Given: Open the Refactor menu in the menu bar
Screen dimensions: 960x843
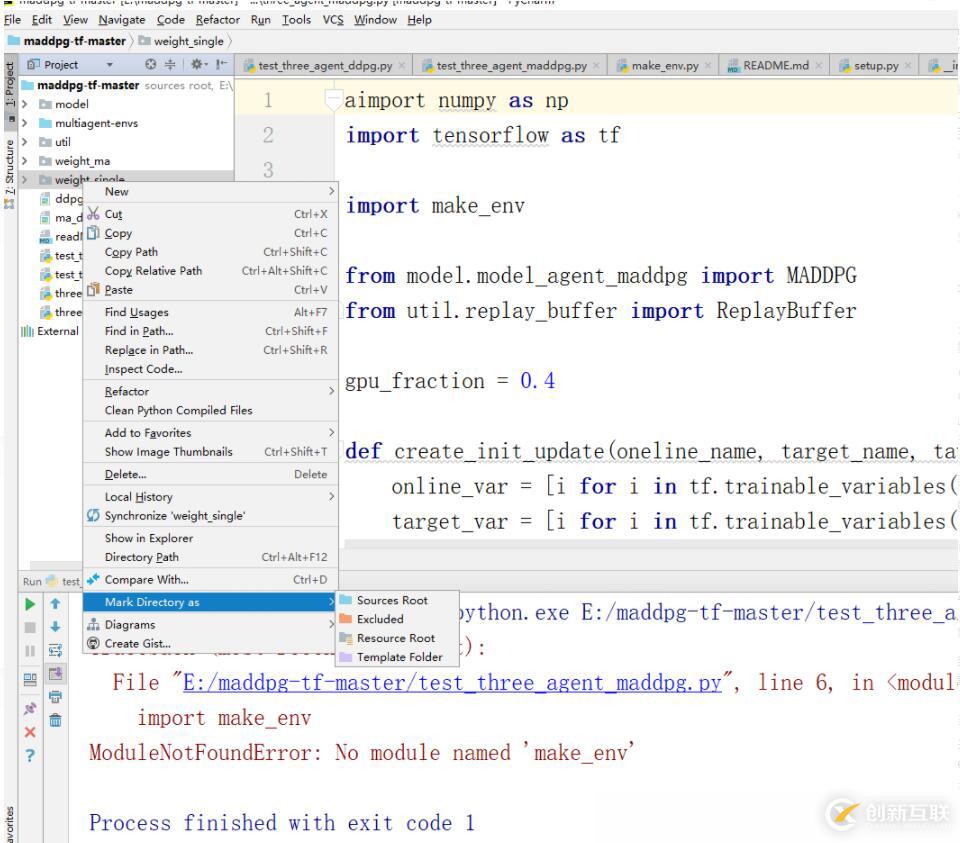Looking at the screenshot, I should coord(217,20).
